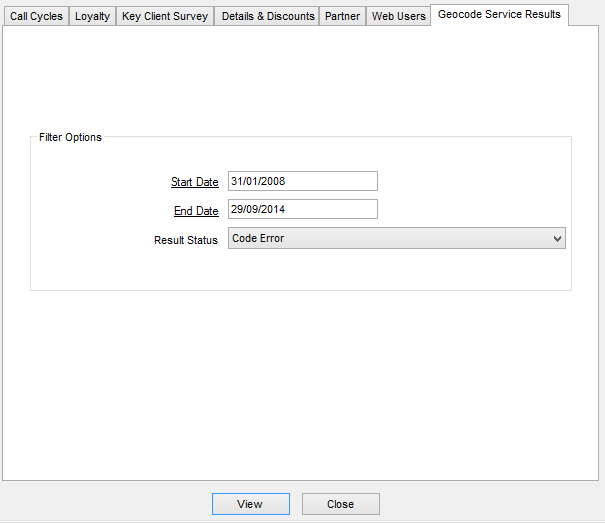Click the Filter Options group heading
605x523 pixels.
point(70,137)
